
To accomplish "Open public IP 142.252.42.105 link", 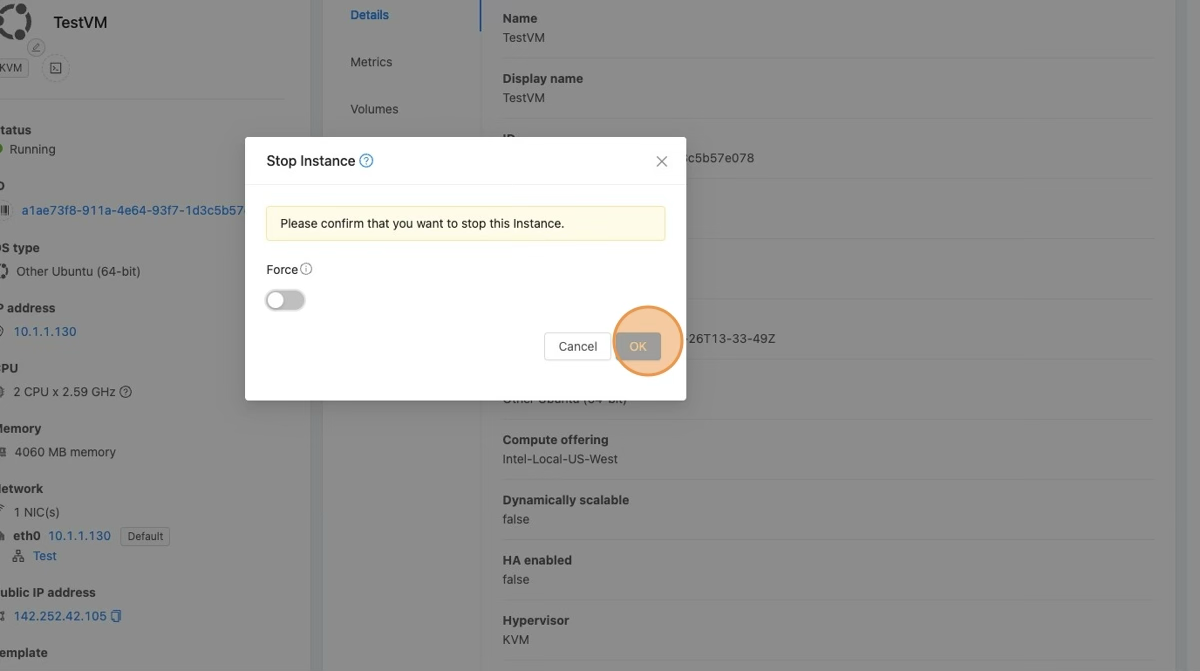I will 60,616.
